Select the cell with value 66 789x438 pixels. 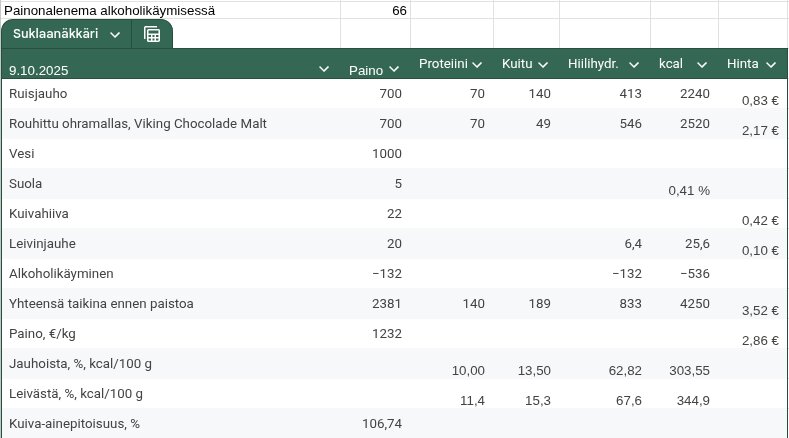(399, 10)
